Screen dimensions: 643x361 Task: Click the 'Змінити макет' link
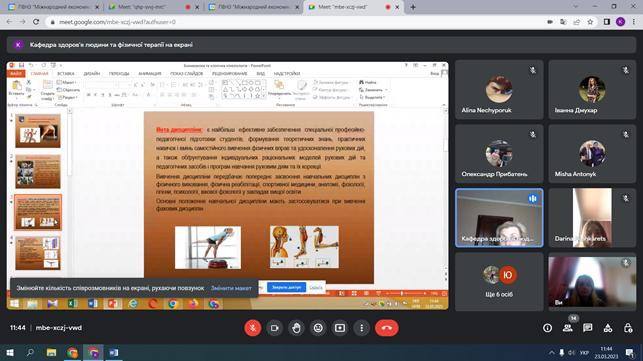point(231,288)
